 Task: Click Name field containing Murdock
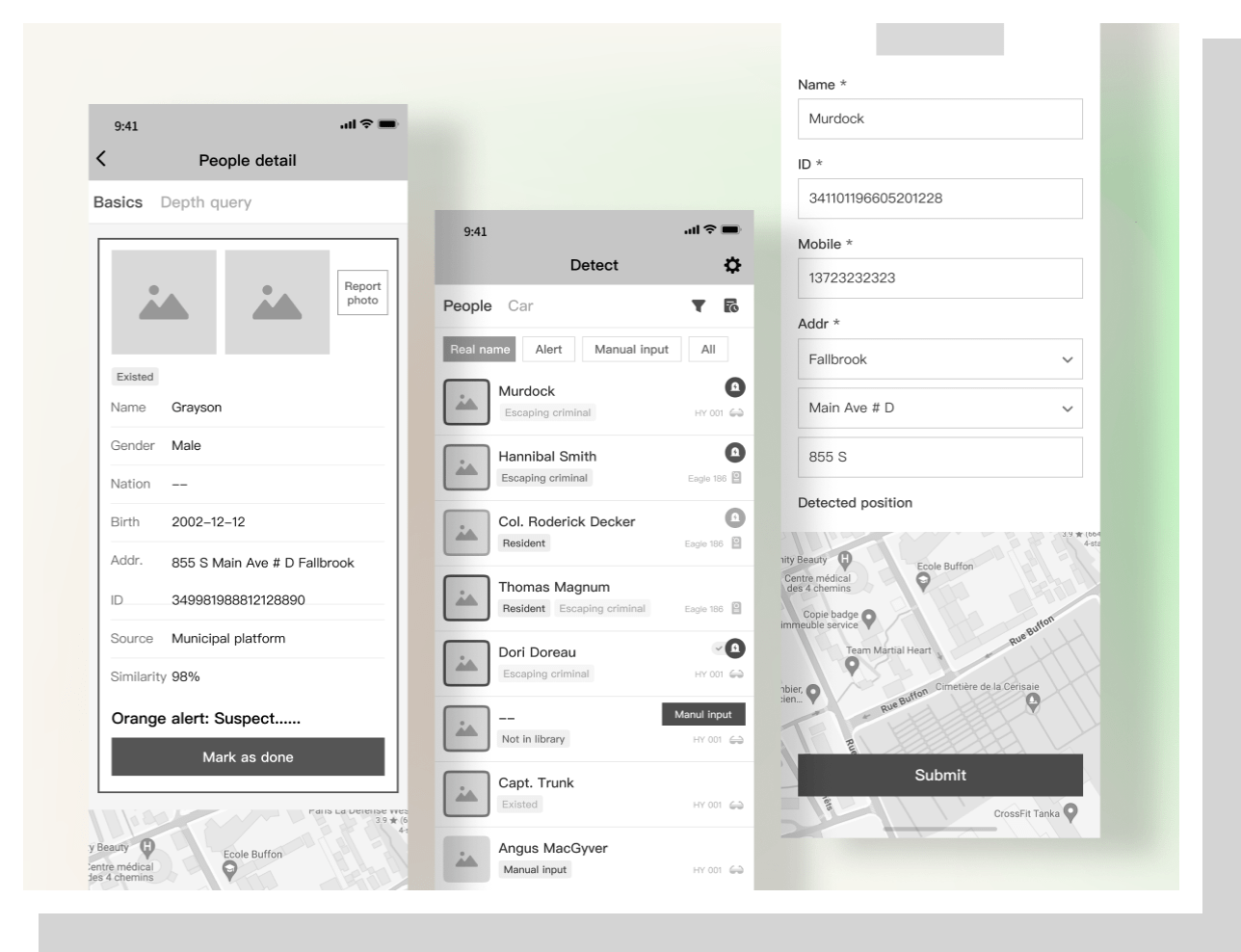[x=940, y=119]
